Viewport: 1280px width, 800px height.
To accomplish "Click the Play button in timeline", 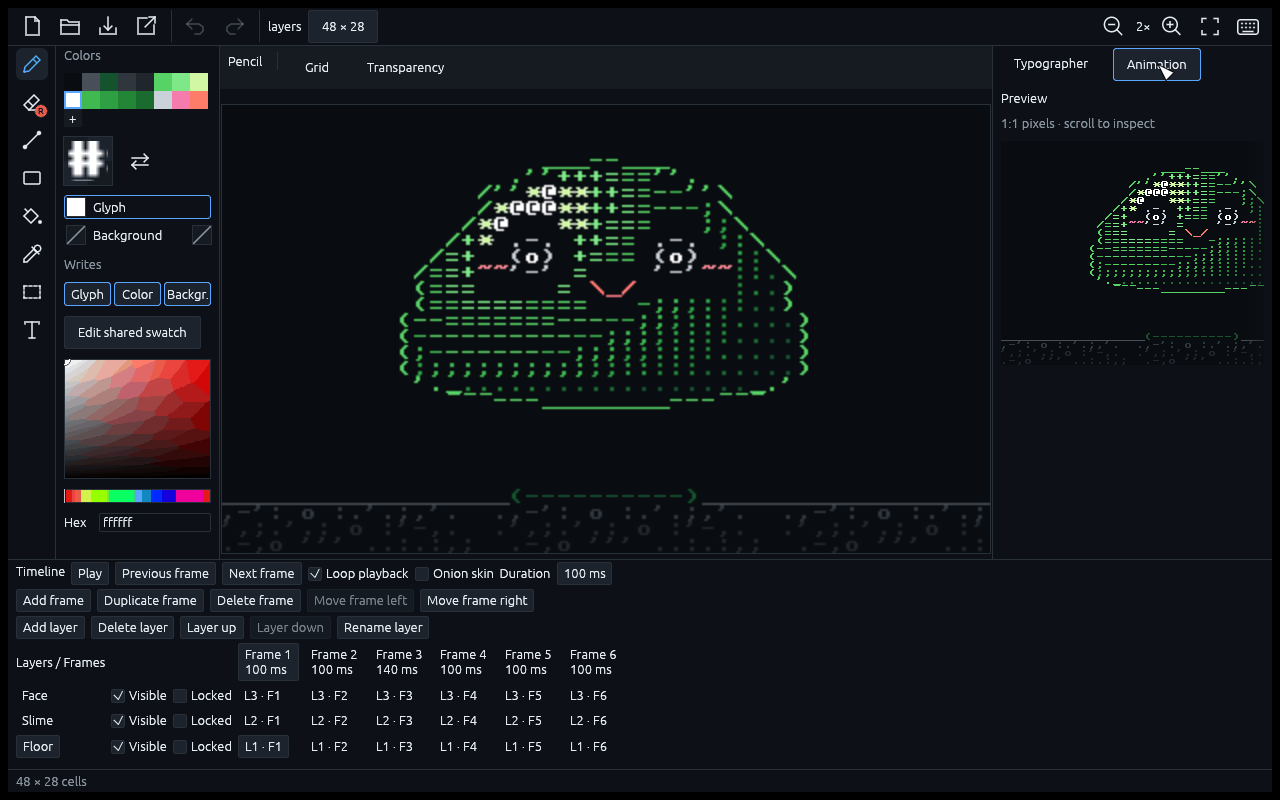I will pyautogui.click(x=90, y=573).
